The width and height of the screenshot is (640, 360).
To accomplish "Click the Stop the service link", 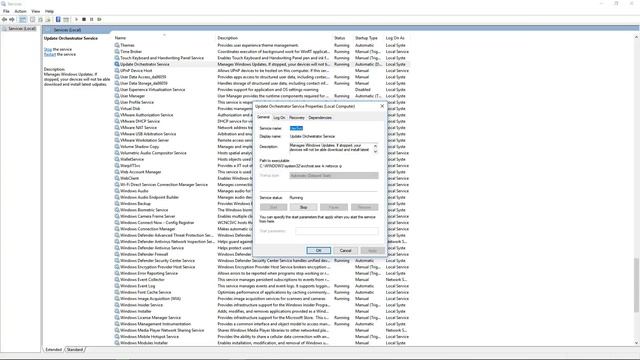I will pyautogui.click(x=48, y=49).
